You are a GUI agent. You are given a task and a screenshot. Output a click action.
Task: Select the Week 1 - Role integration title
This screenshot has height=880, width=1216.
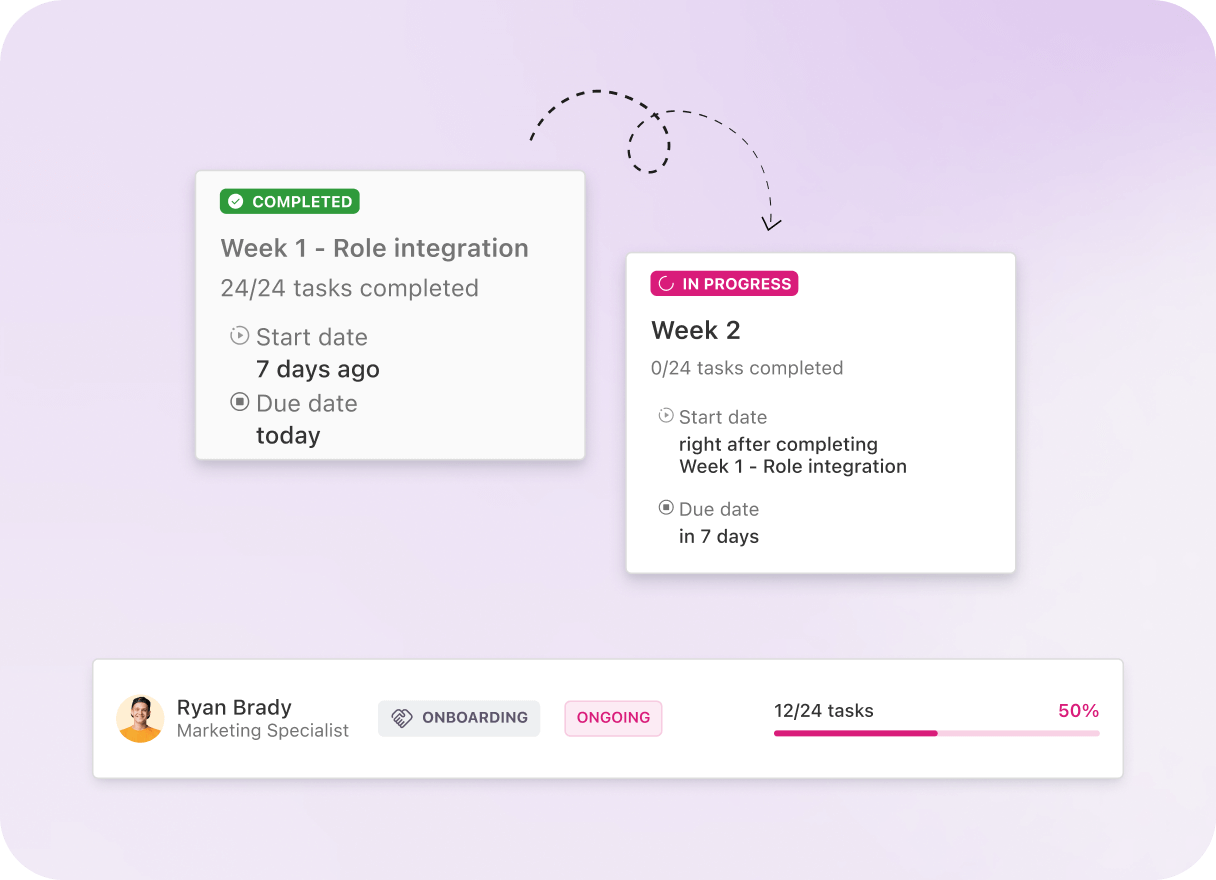click(x=374, y=248)
